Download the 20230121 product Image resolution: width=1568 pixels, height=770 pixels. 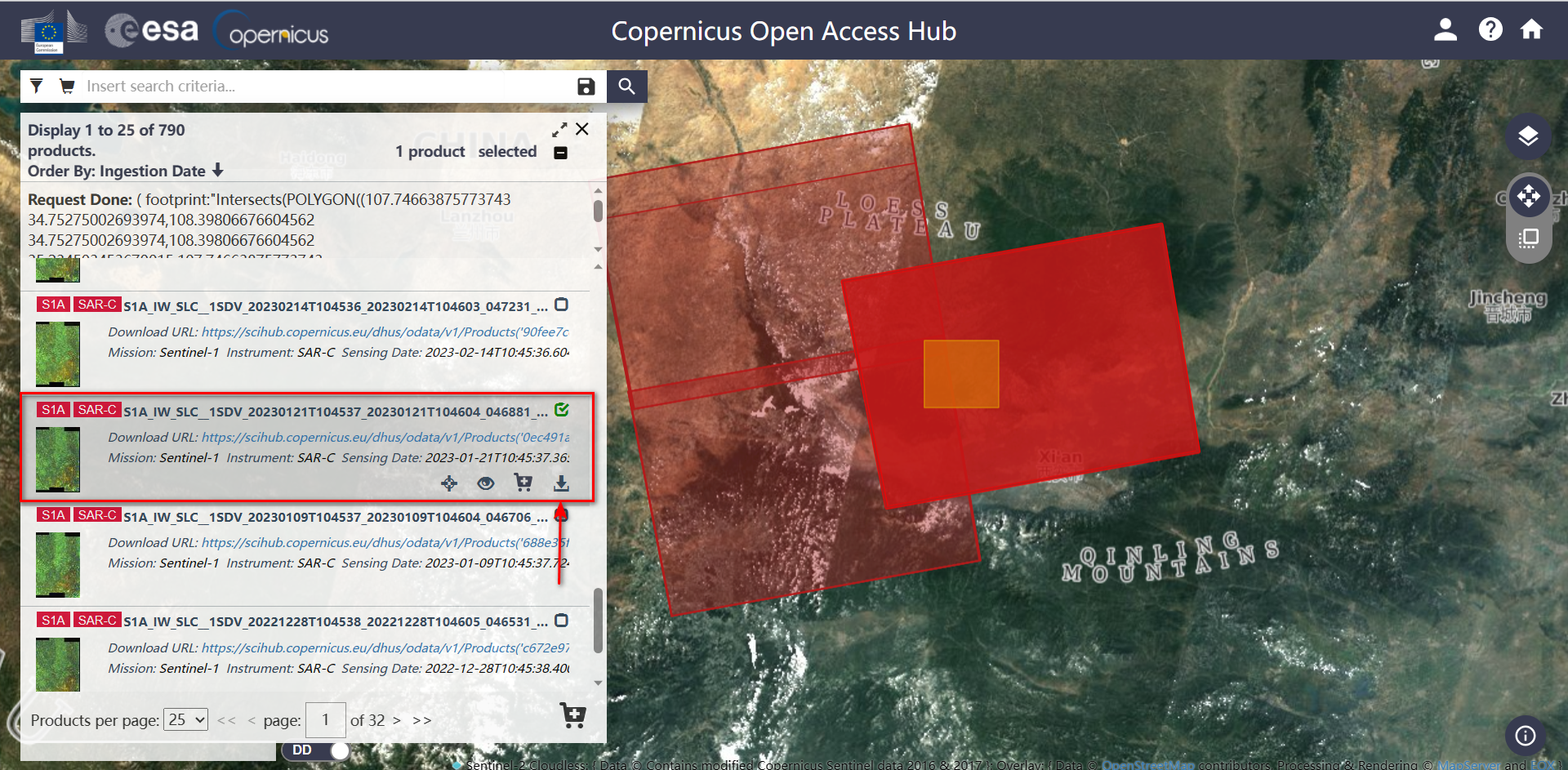click(x=561, y=483)
